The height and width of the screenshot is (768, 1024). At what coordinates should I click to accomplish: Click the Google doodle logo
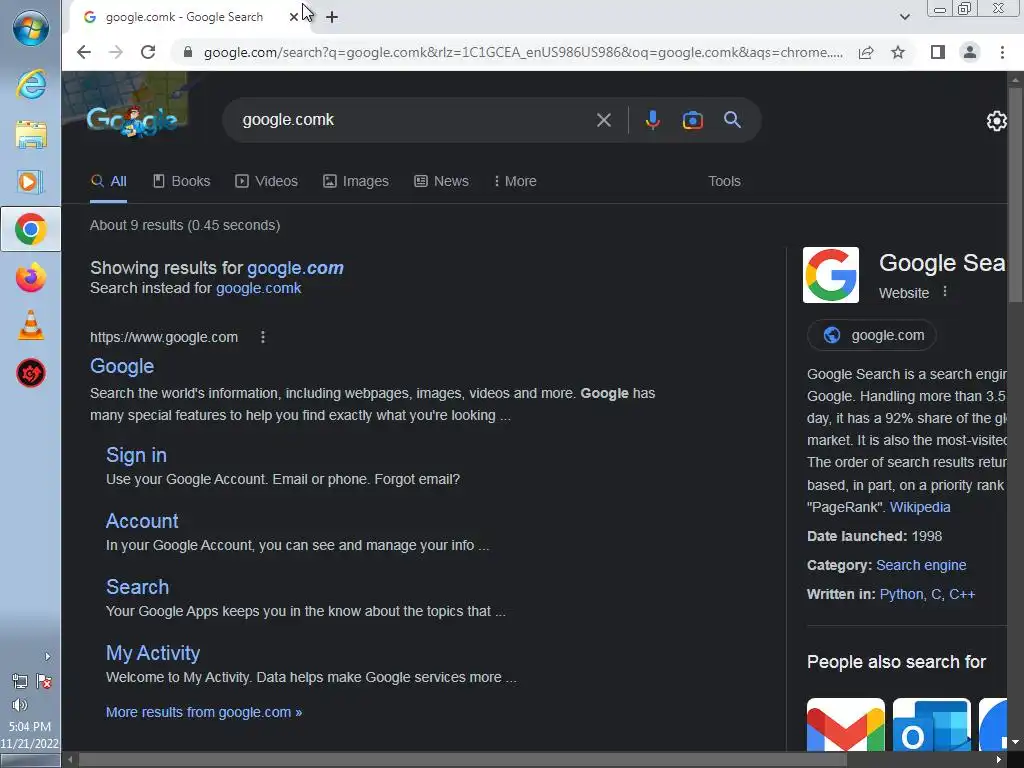click(x=132, y=121)
